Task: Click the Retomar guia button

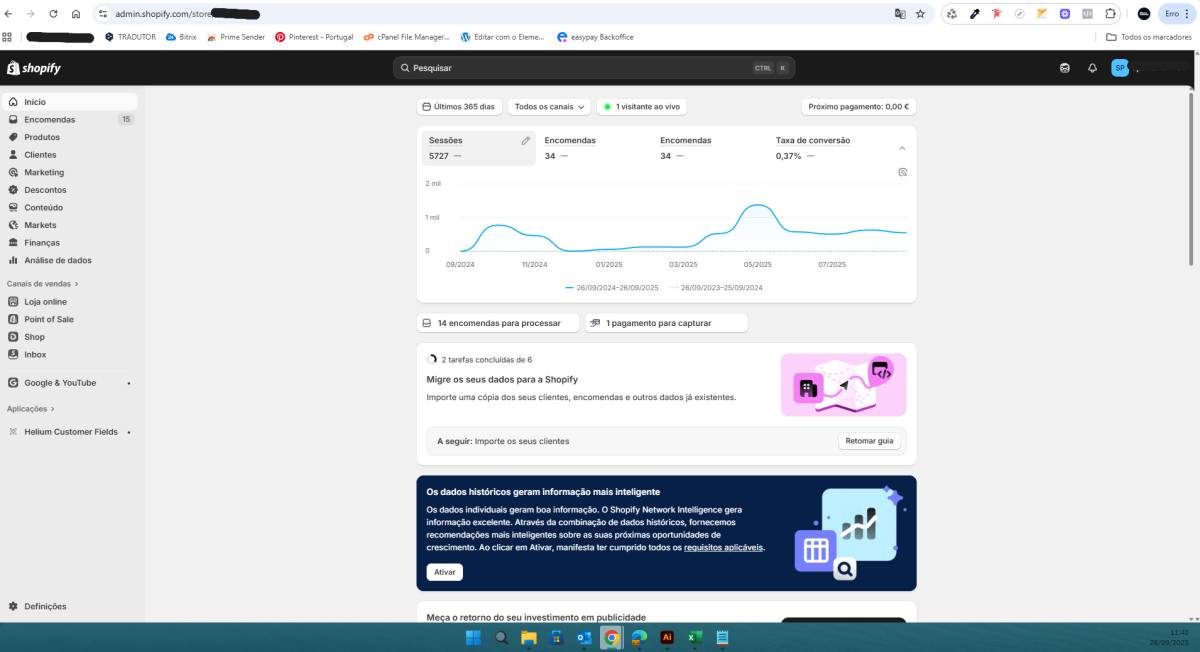Action: (869, 441)
